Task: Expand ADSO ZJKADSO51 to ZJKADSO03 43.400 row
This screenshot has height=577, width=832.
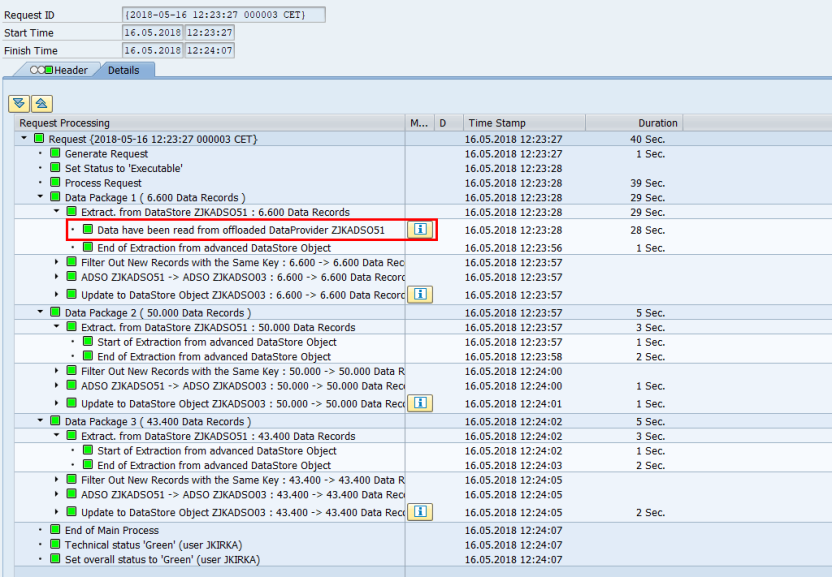Action: point(57,494)
